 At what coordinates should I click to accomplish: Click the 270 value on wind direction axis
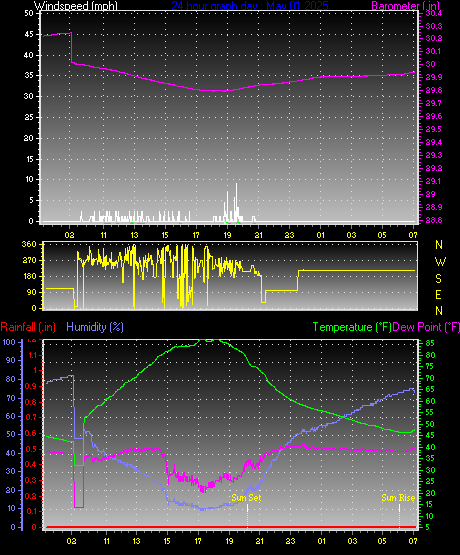(x=29, y=260)
